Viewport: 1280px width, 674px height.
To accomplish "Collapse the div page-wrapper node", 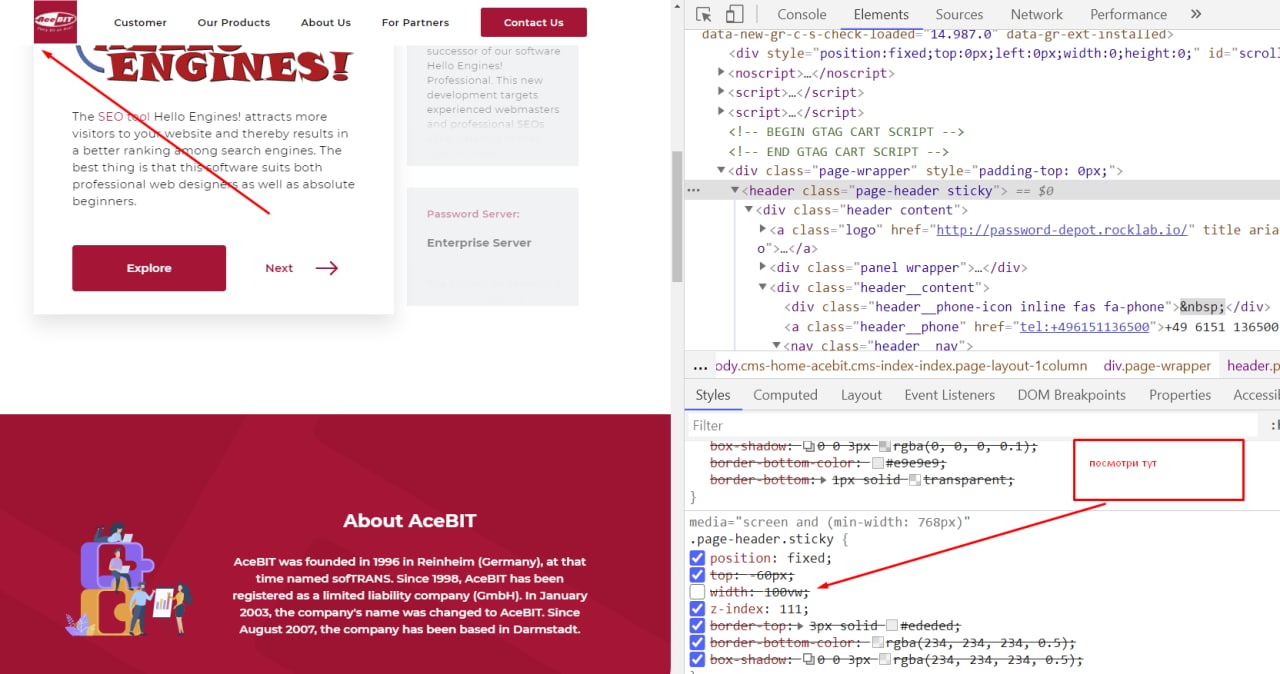I will pos(722,171).
